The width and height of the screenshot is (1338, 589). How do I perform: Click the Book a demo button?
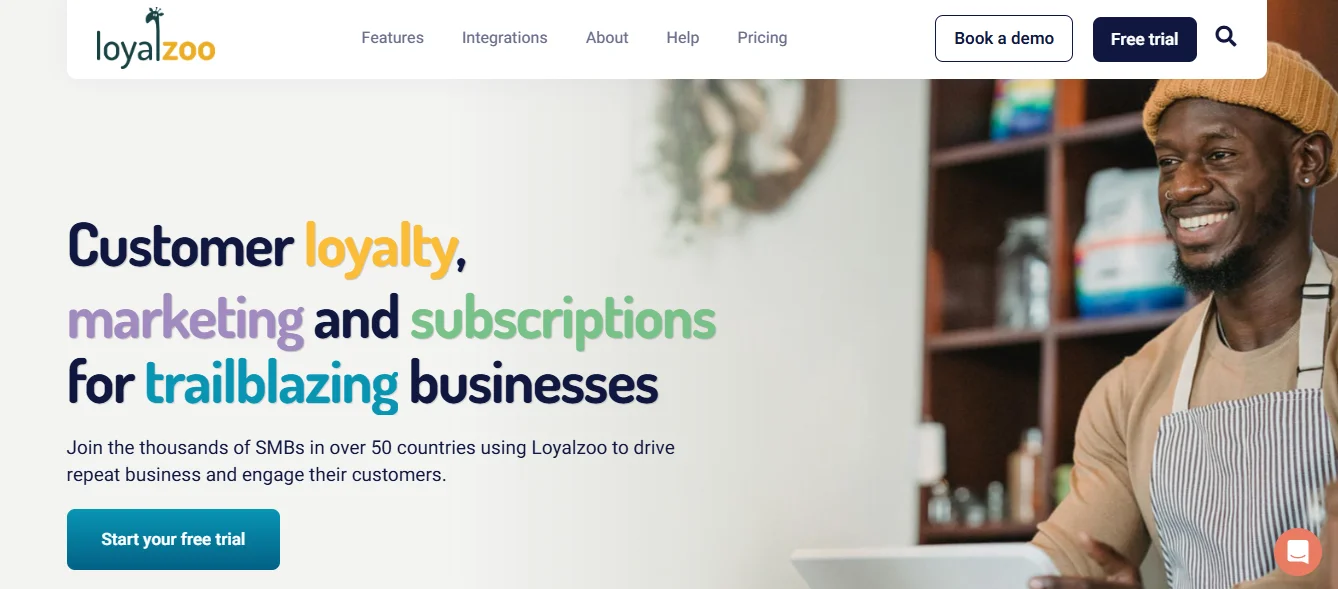pyautogui.click(x=1004, y=39)
